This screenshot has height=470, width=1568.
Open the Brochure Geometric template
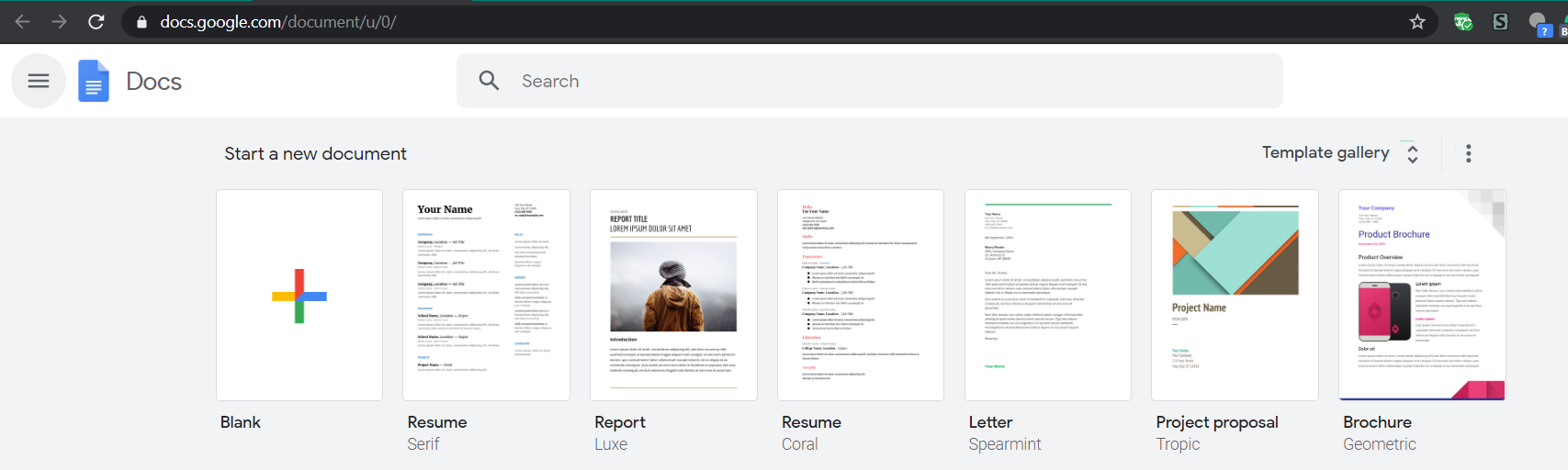coord(1422,295)
